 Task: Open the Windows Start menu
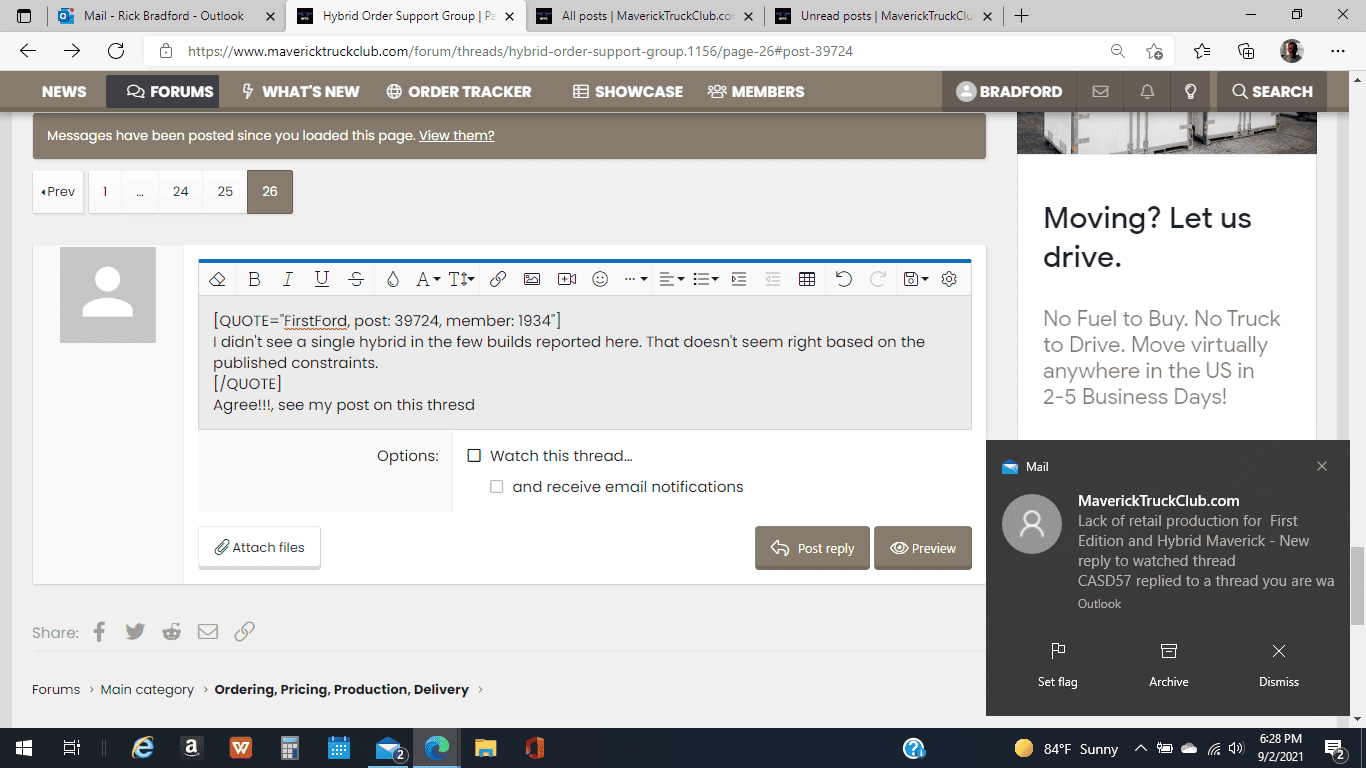23,748
